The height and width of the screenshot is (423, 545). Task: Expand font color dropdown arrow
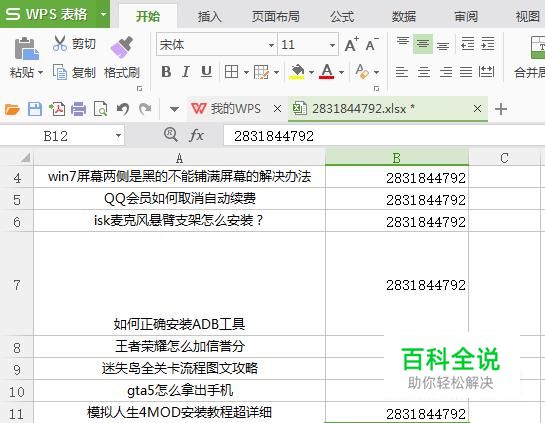coord(341,72)
